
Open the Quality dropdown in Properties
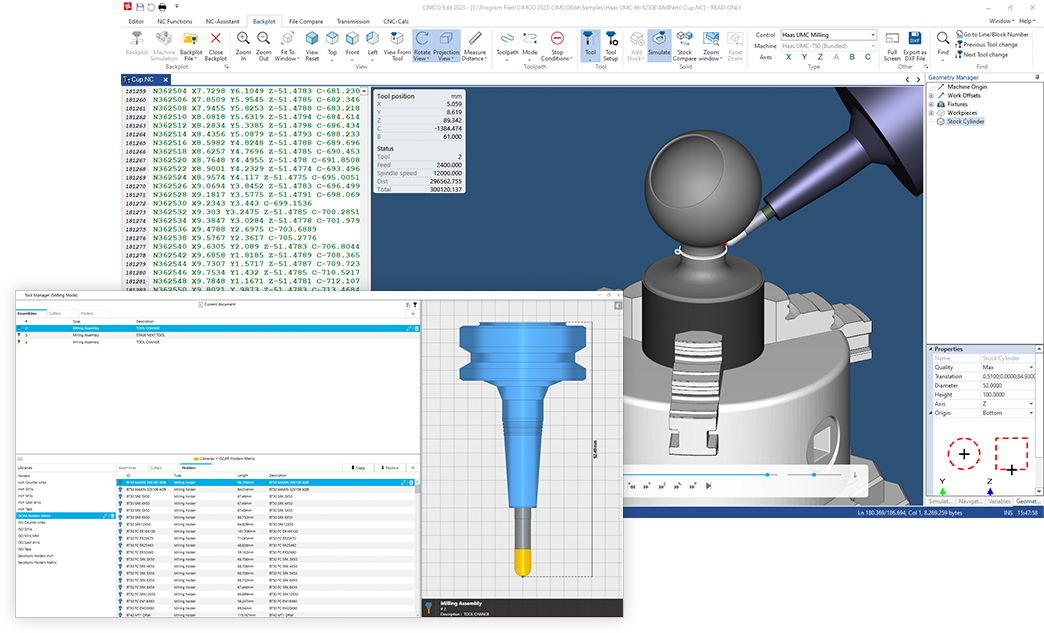1008,367
